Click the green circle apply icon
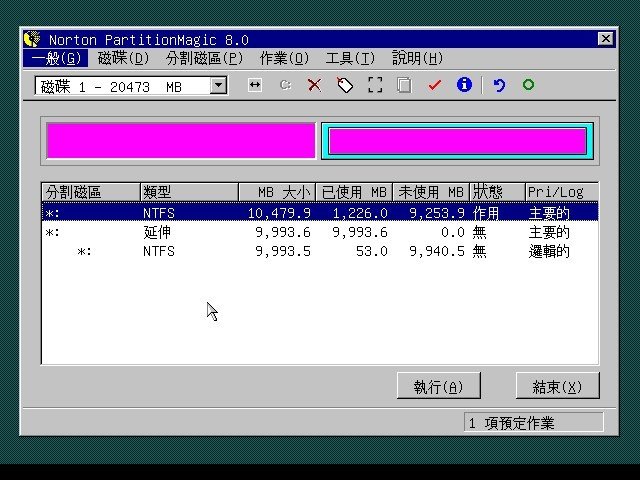This screenshot has width=640, height=480. pyautogui.click(x=529, y=84)
